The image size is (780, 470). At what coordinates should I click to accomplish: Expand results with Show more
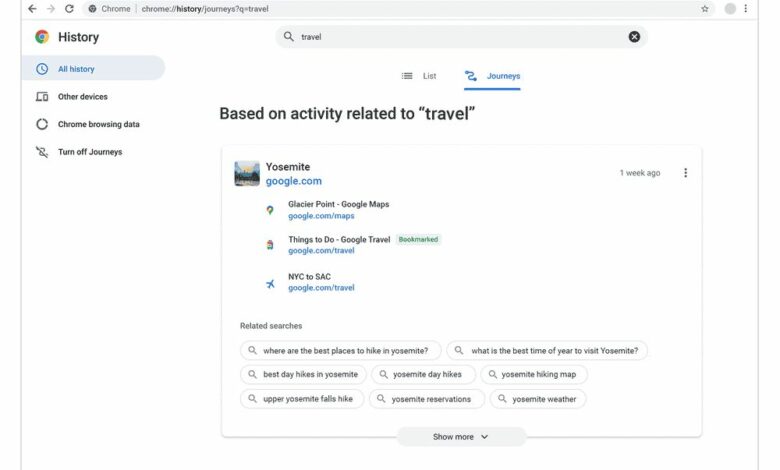point(461,437)
